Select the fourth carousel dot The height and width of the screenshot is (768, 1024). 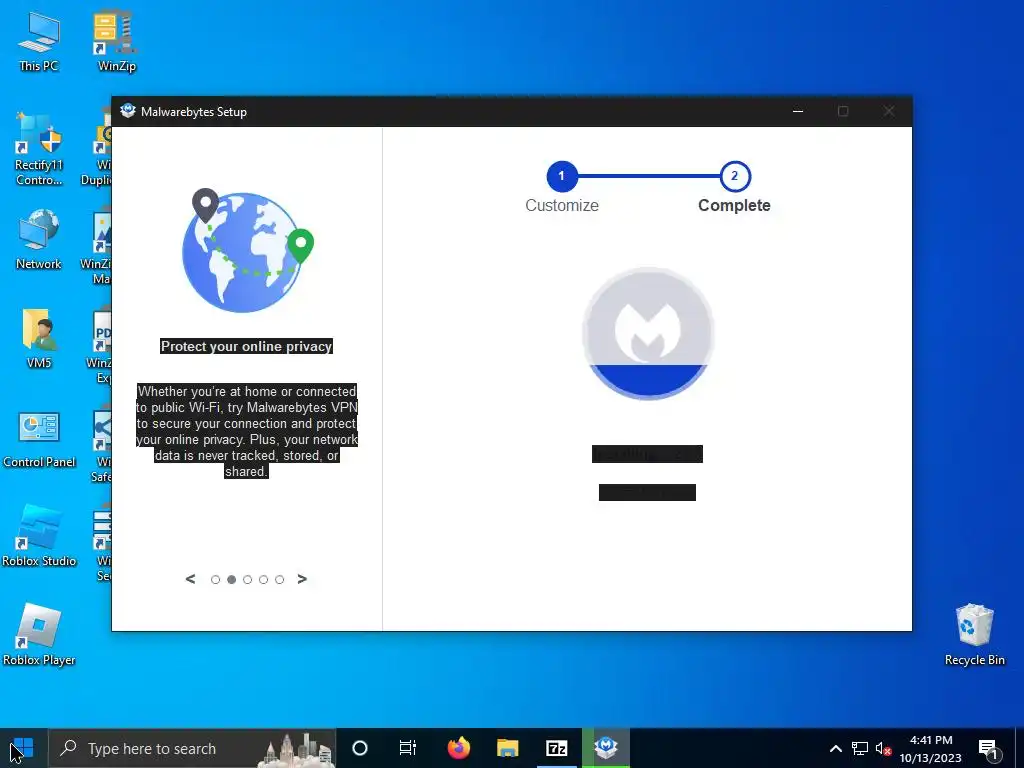click(263, 580)
